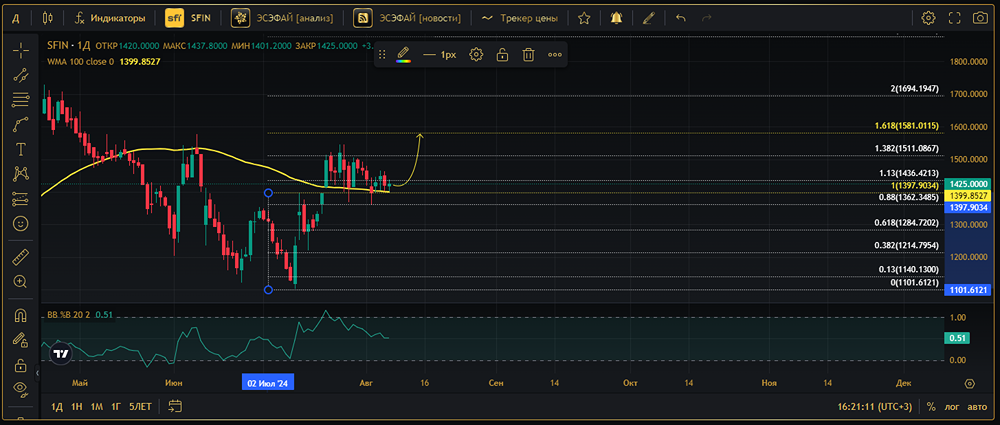Open the price alert bell
Screen dimensions: 1000x425
click(x=616, y=18)
